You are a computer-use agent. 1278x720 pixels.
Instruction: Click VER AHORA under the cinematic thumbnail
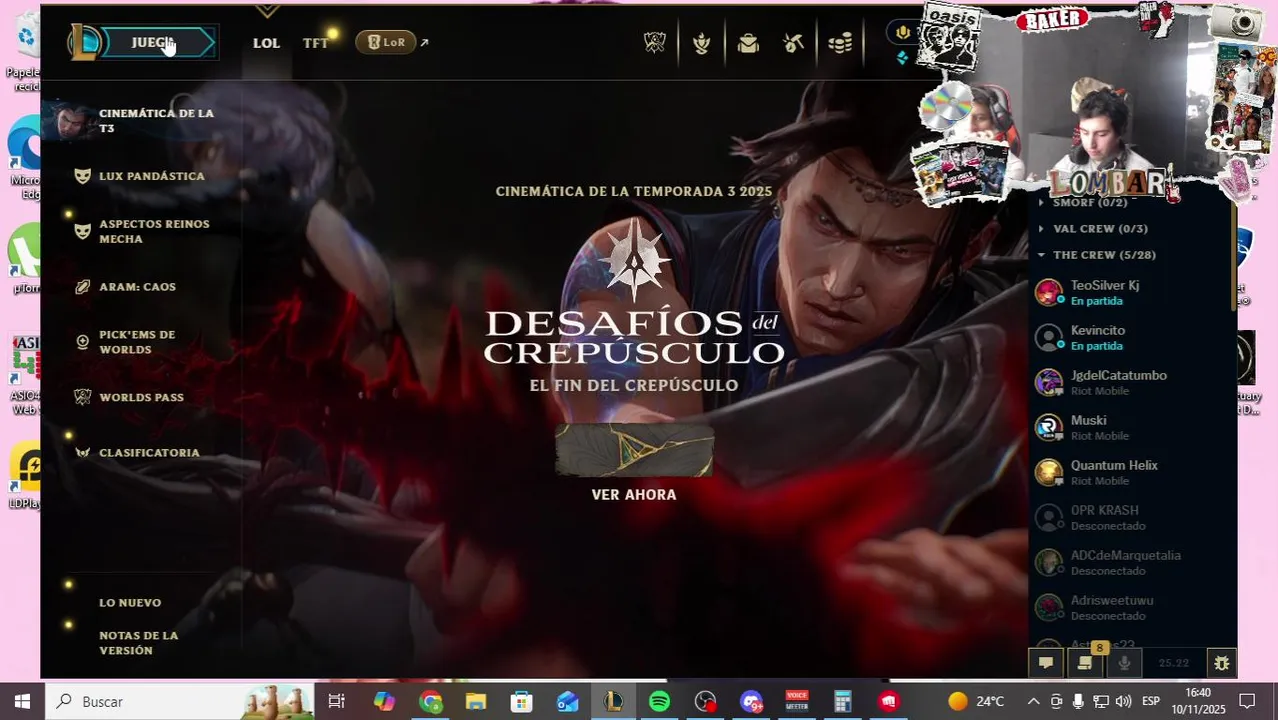pyautogui.click(x=634, y=495)
